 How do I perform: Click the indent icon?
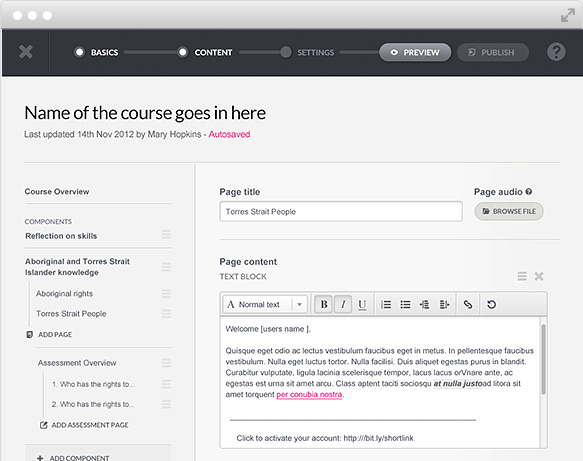(444, 305)
